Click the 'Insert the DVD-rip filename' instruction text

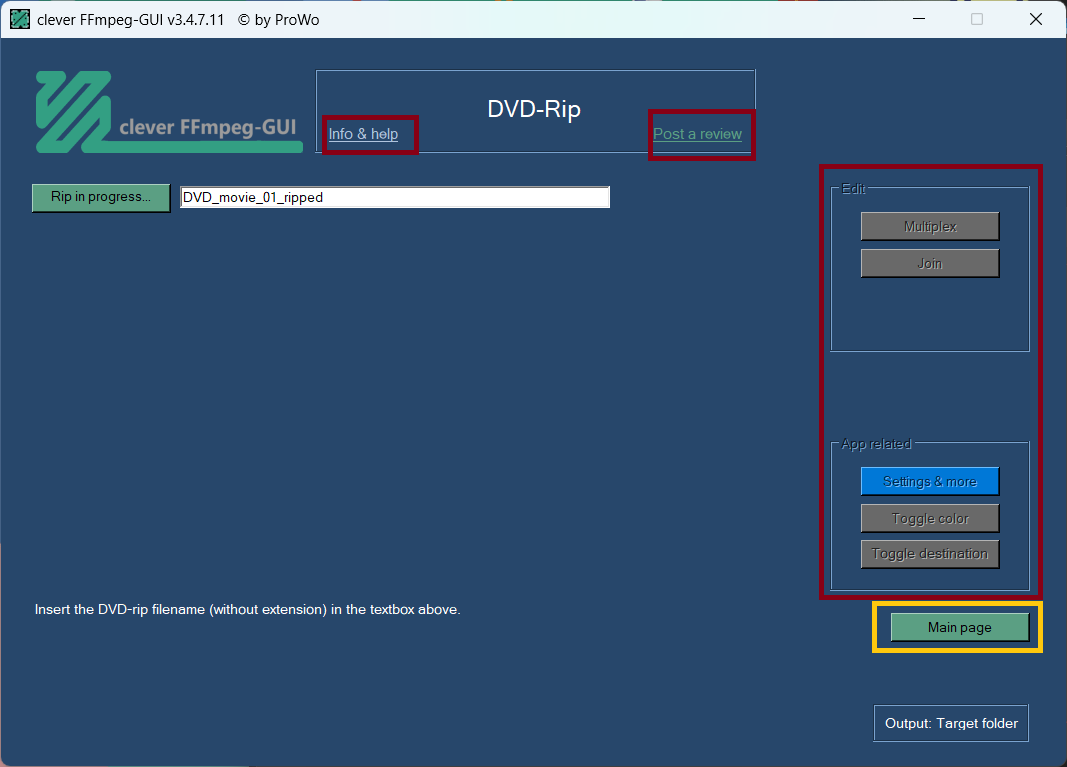pos(248,610)
